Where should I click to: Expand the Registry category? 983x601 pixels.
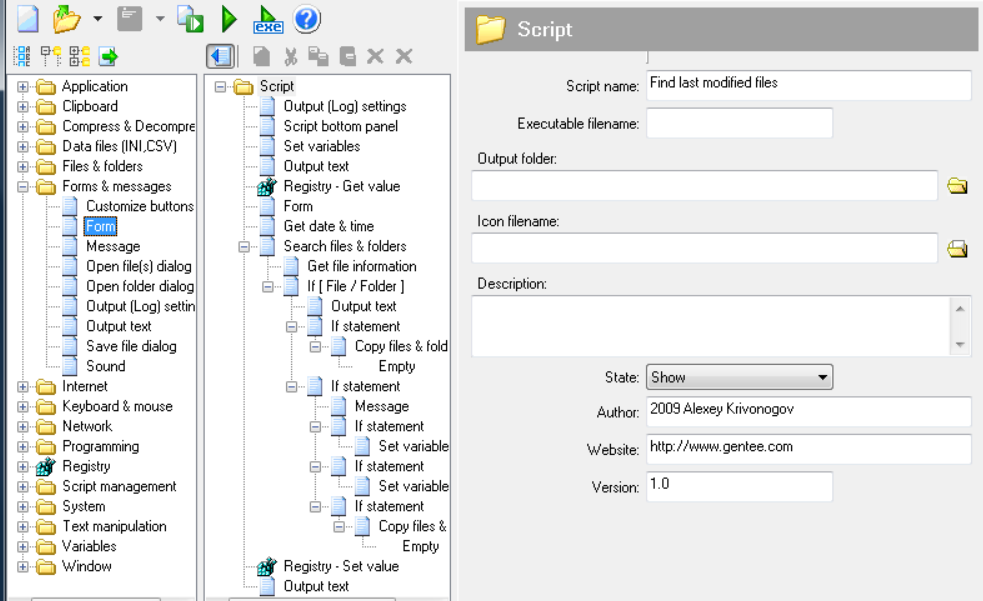pyautogui.click(x=23, y=467)
